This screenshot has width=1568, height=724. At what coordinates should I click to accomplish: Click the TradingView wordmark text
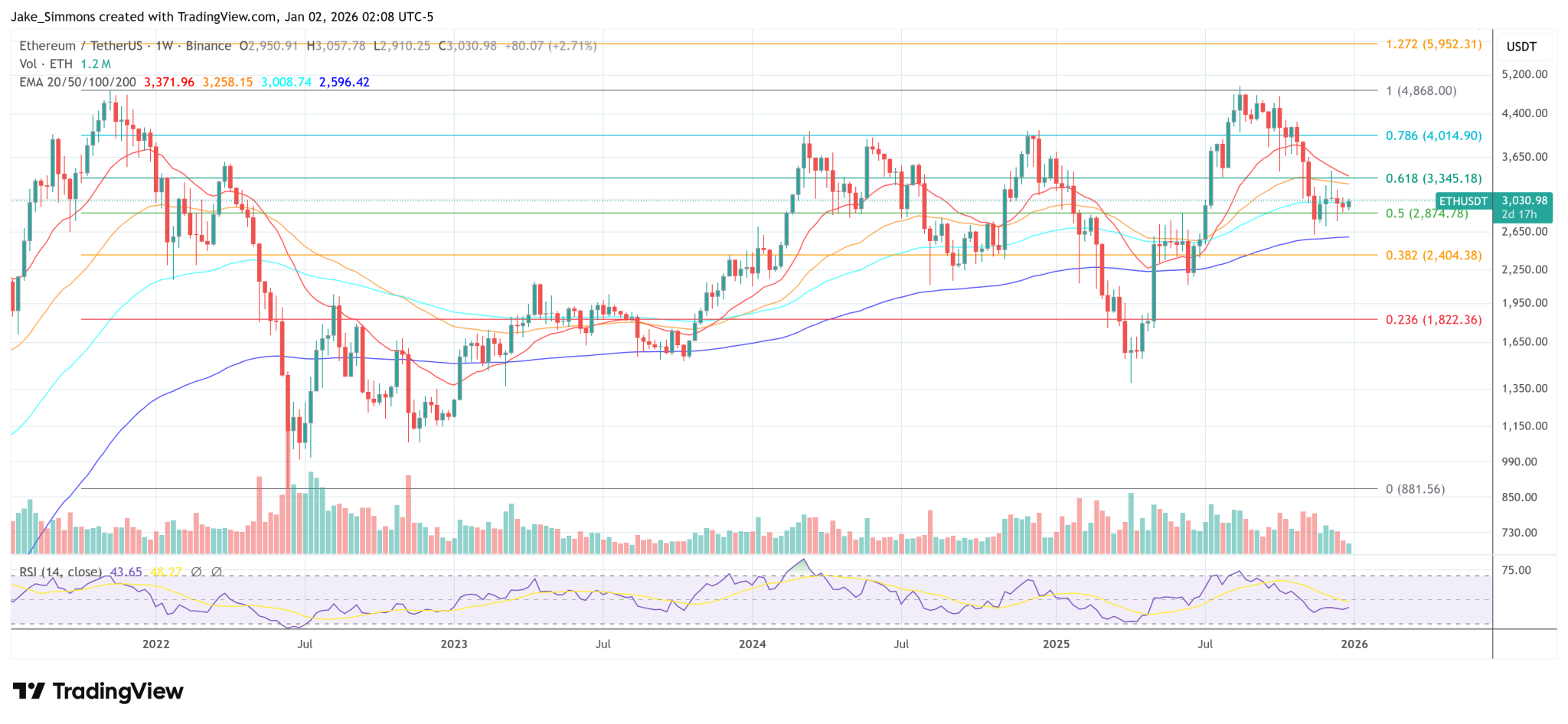(118, 692)
